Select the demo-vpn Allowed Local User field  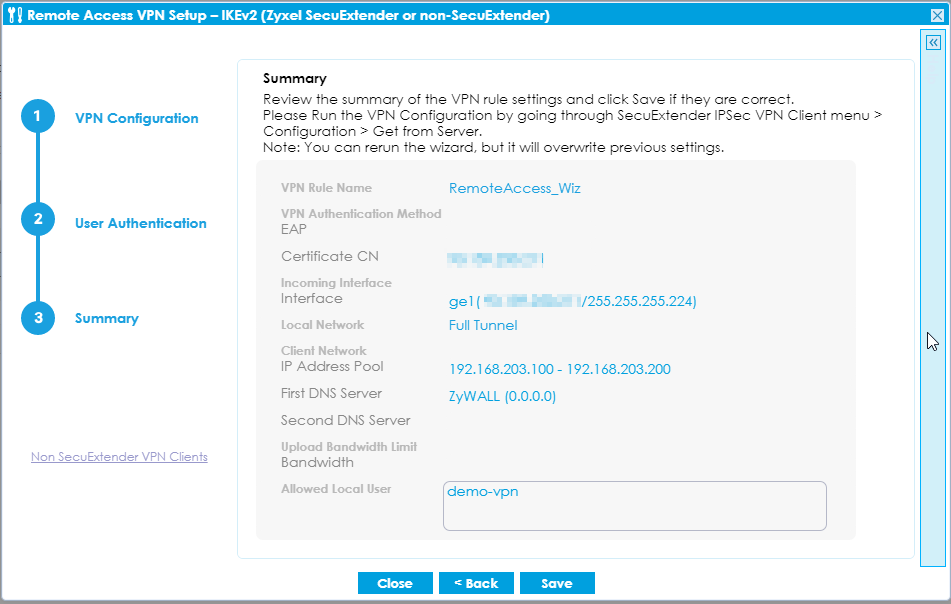[634, 505]
